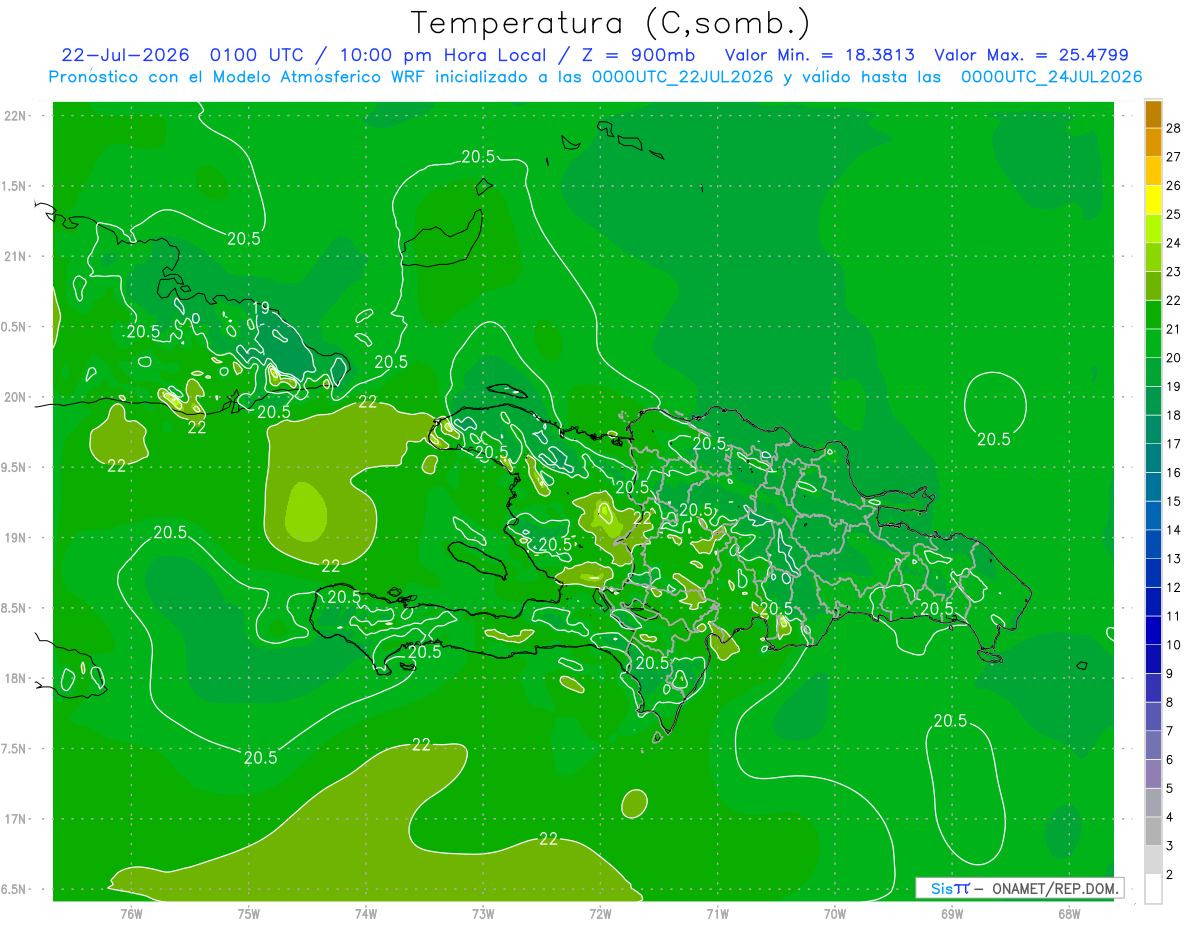Click the '18' label on color scale
The image size is (1200, 927).
click(x=1173, y=415)
